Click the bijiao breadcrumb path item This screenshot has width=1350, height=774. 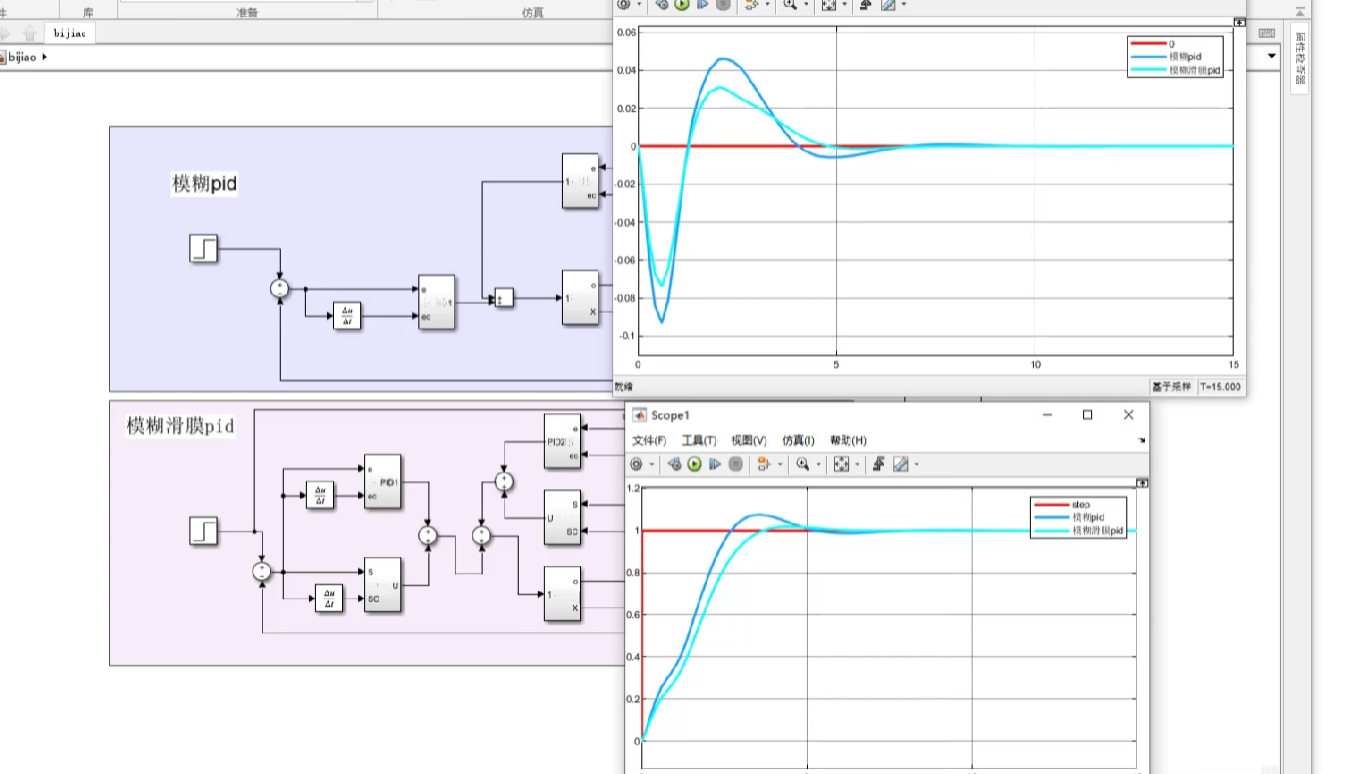click(x=22, y=58)
